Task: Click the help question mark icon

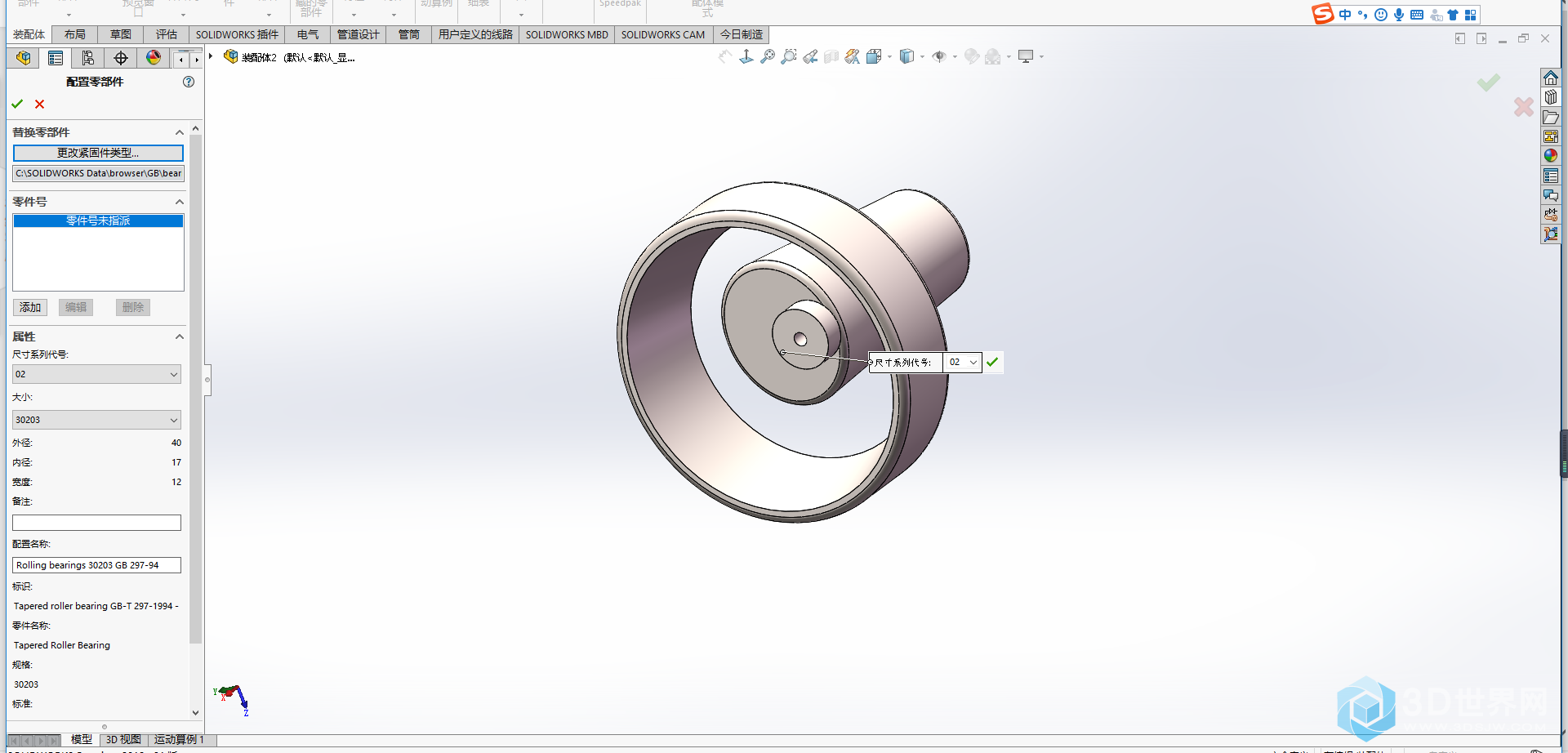Action: click(x=189, y=82)
